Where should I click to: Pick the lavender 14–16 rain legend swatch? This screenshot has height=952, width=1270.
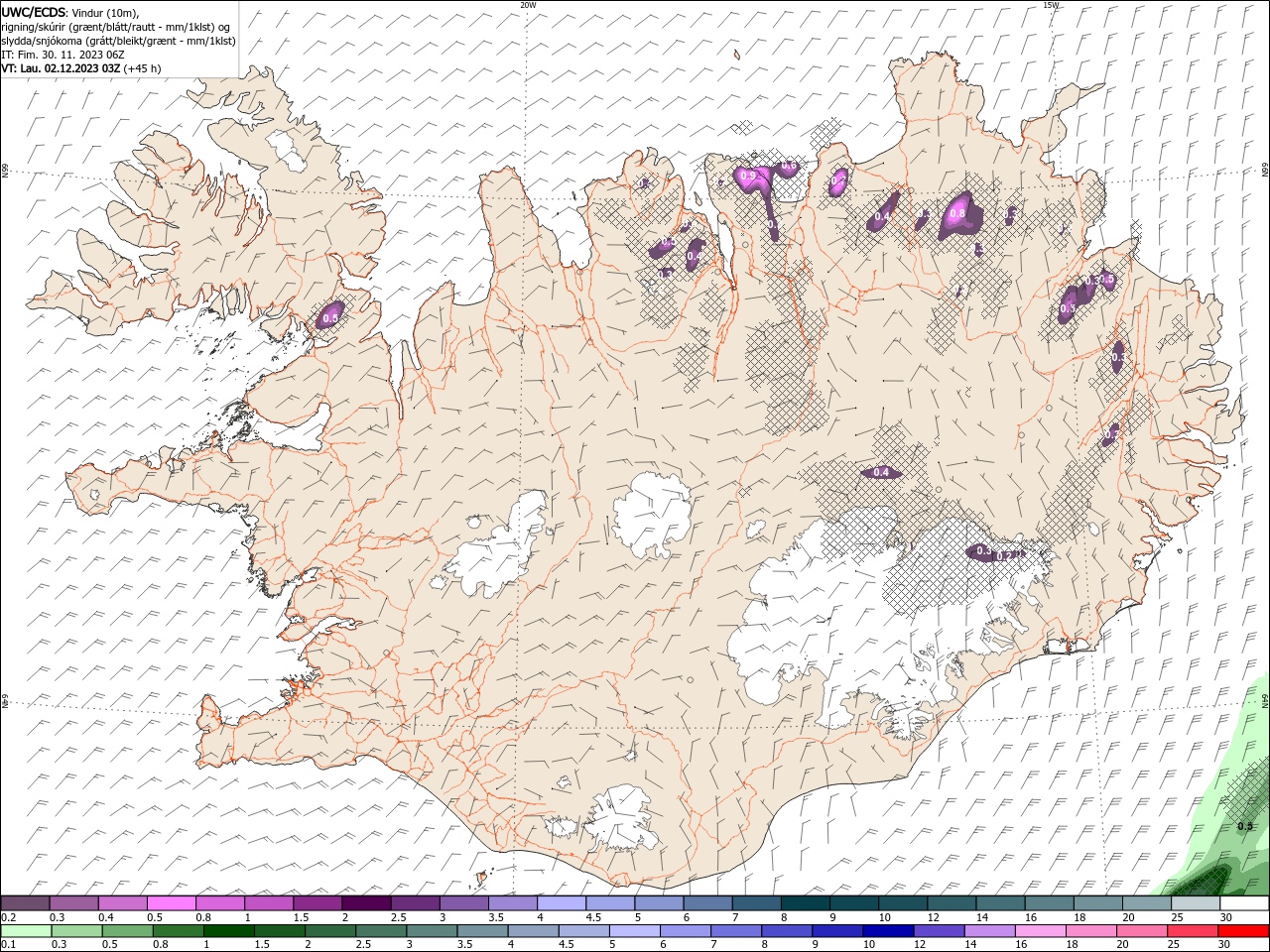click(989, 930)
